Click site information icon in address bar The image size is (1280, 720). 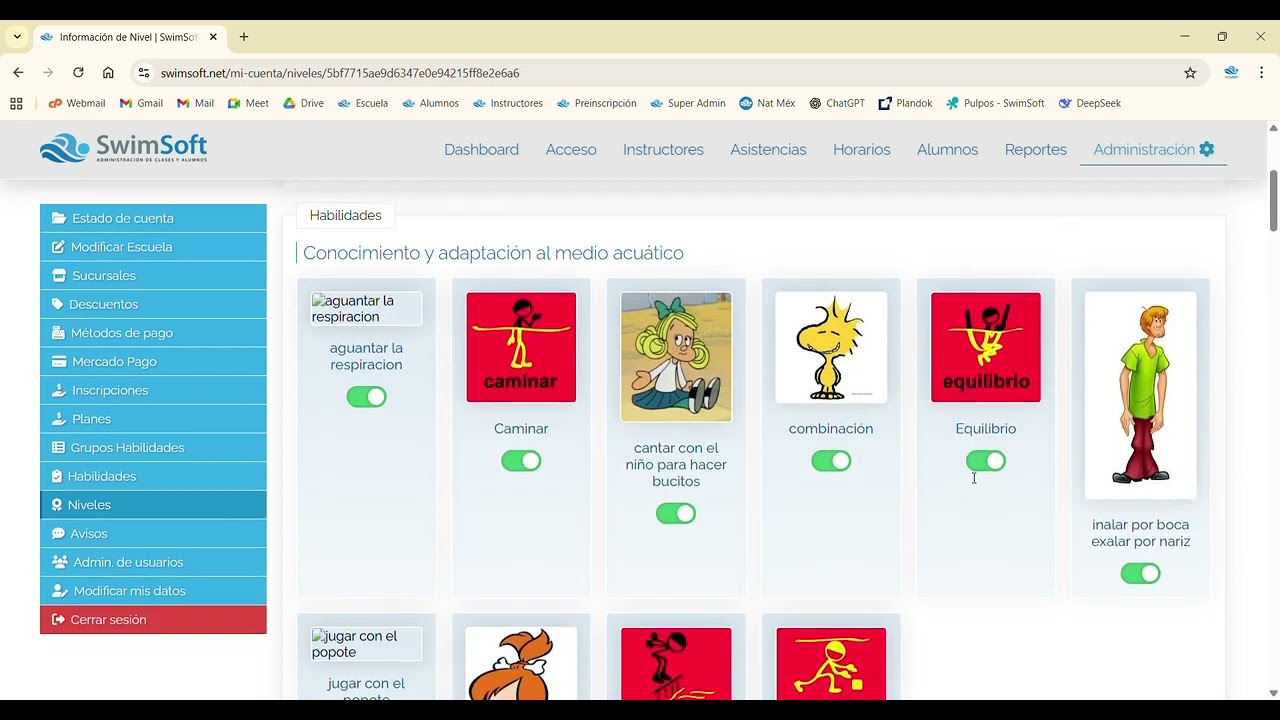click(x=144, y=73)
